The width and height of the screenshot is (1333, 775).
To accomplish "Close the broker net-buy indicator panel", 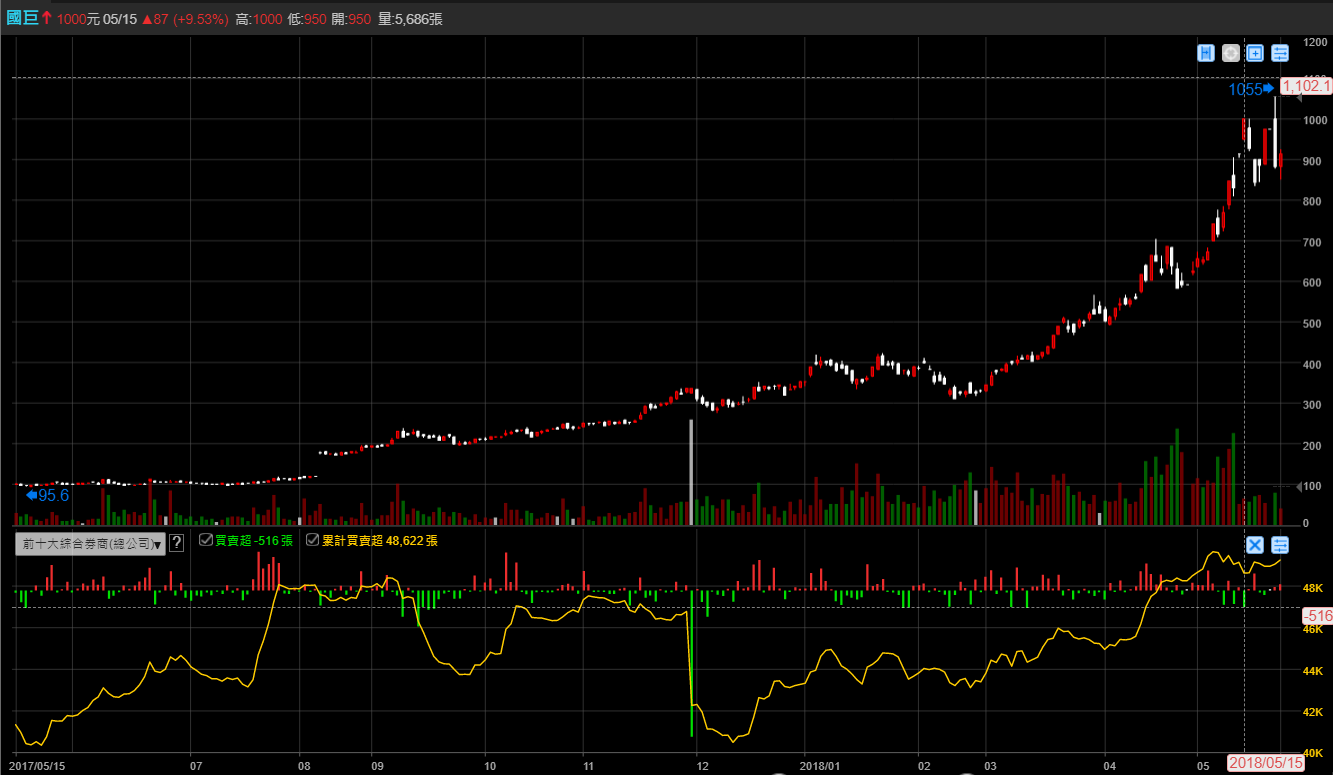I will (1255, 544).
